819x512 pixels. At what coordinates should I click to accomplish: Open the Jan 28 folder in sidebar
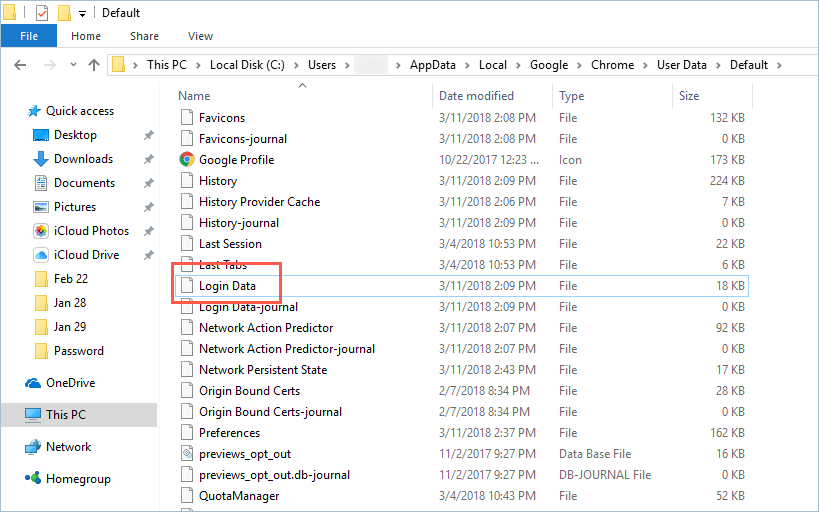tap(69, 303)
